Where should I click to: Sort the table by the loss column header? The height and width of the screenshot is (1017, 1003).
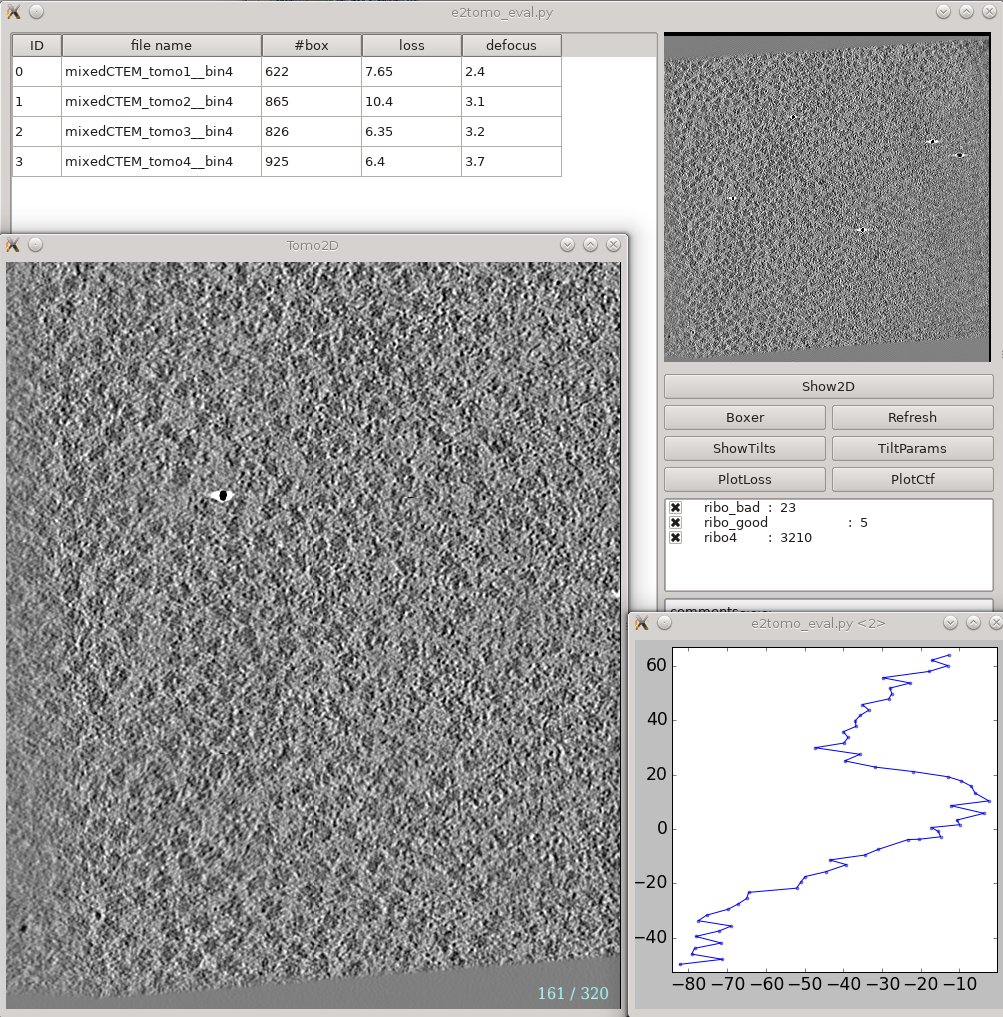coord(411,45)
